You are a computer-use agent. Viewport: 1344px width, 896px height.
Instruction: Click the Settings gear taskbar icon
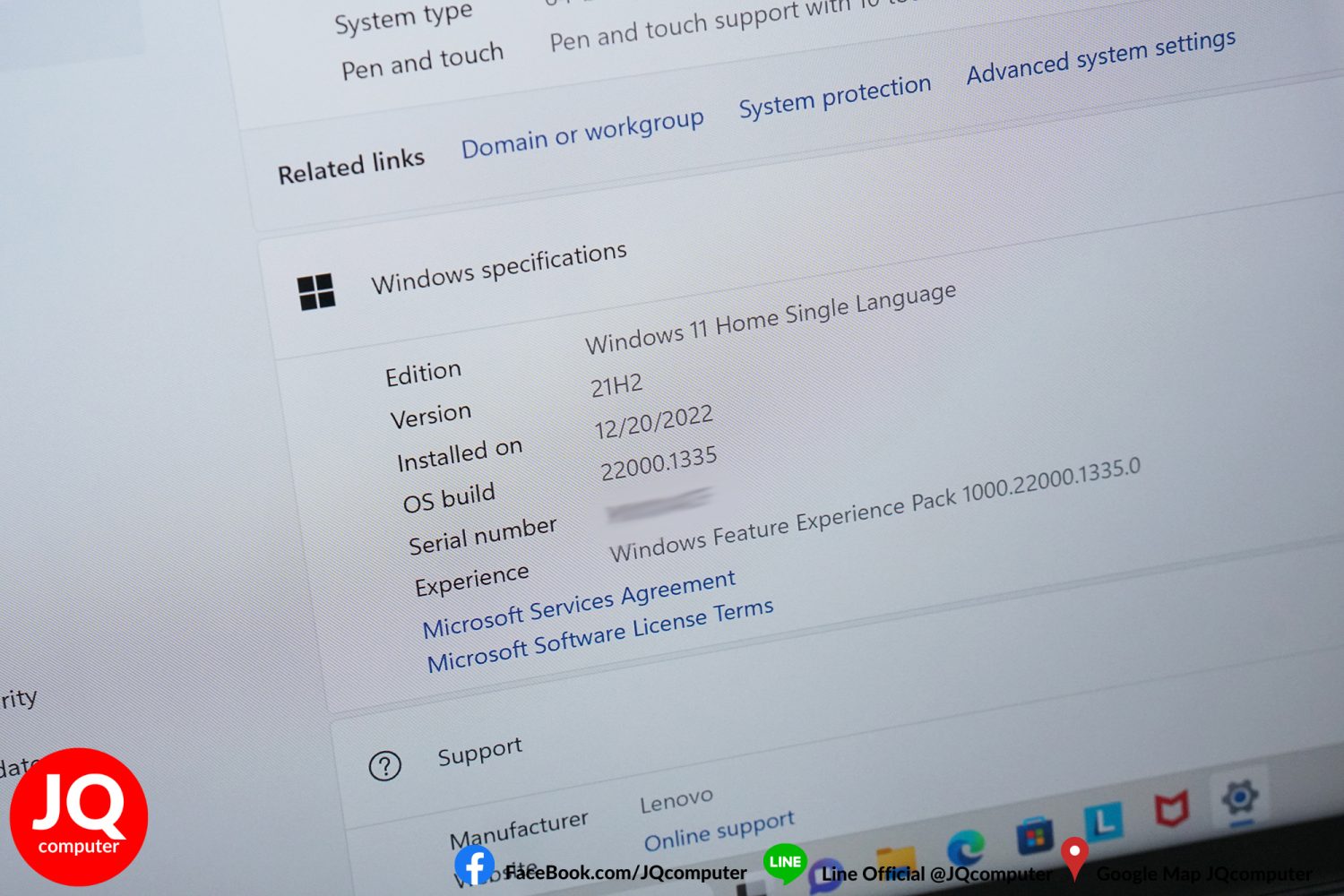point(1240,796)
